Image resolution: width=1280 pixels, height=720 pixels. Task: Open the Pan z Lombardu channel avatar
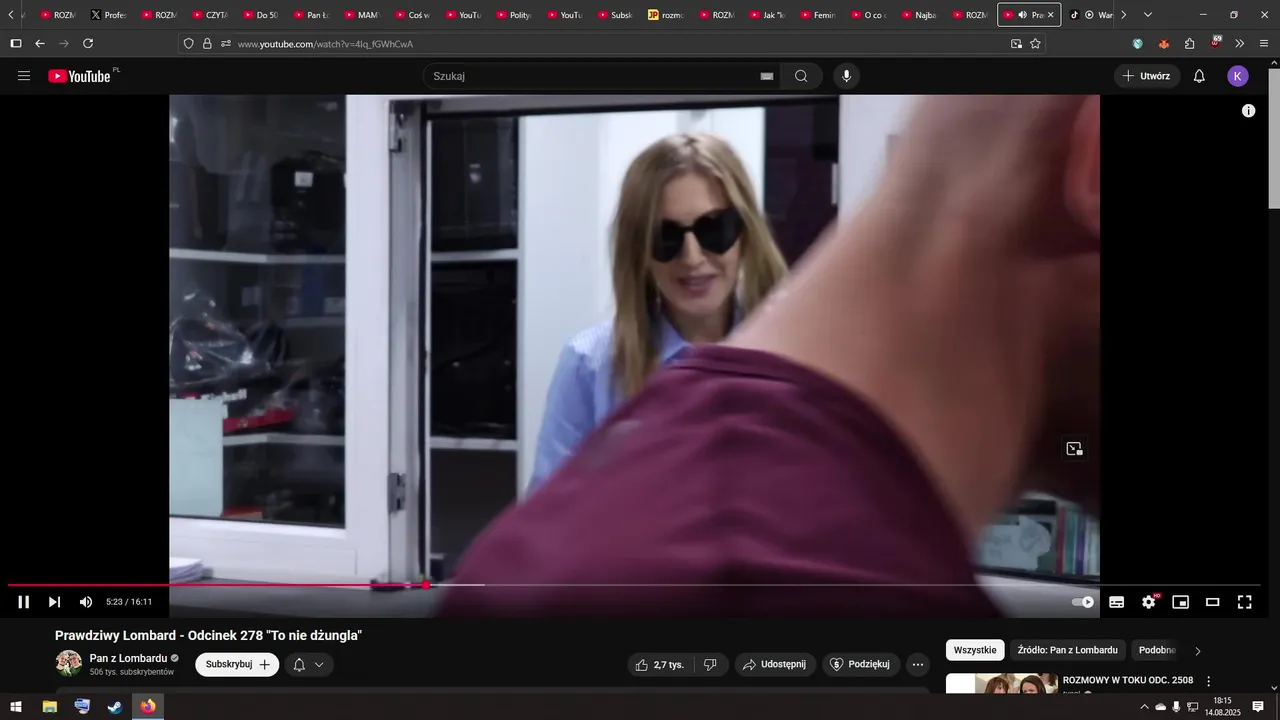tap(69, 663)
